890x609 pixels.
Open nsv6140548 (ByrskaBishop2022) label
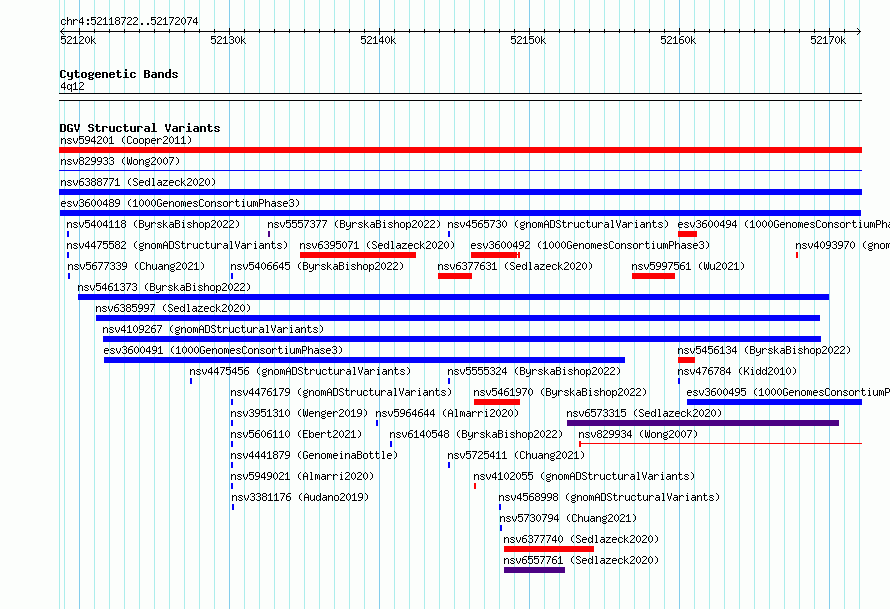pyautogui.click(x=476, y=434)
